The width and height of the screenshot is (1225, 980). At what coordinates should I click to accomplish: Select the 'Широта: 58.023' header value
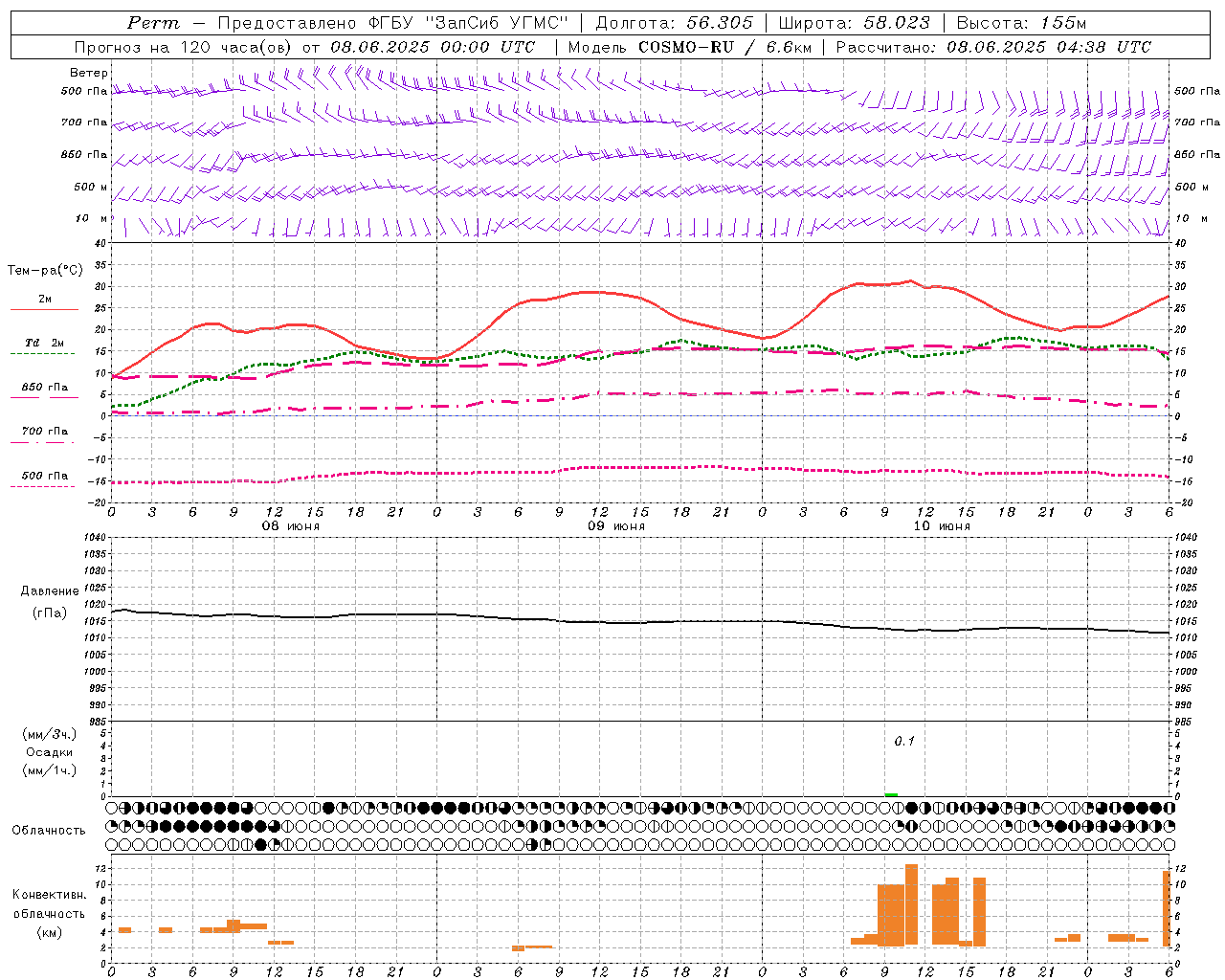pos(854,23)
